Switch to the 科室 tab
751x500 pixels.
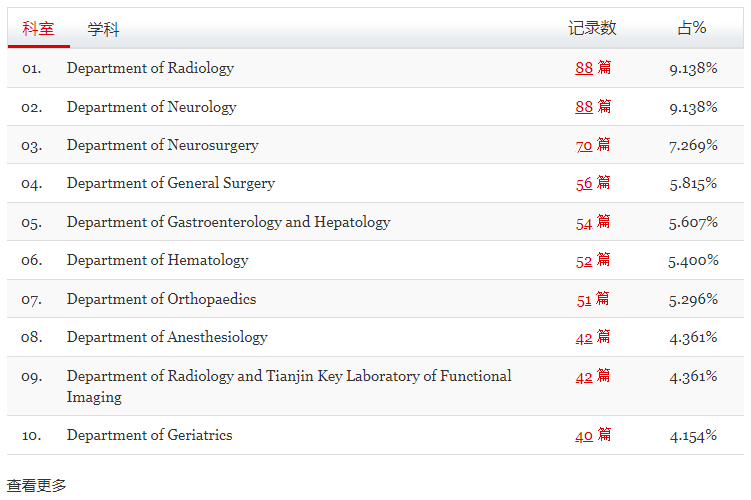[x=38, y=29]
